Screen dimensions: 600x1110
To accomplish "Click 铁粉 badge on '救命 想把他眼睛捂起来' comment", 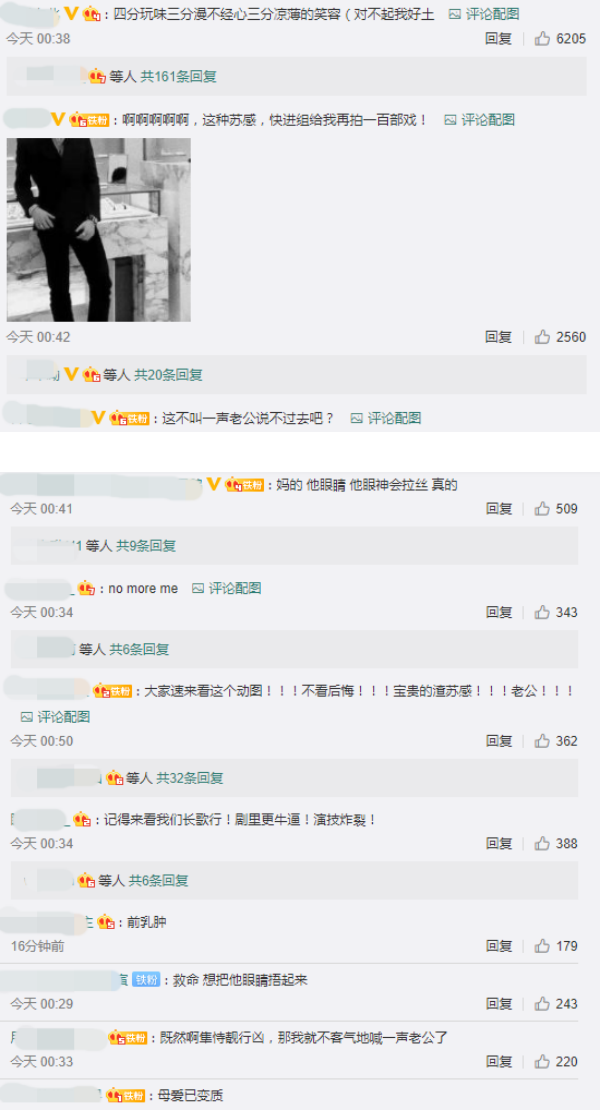I will coord(146,980).
